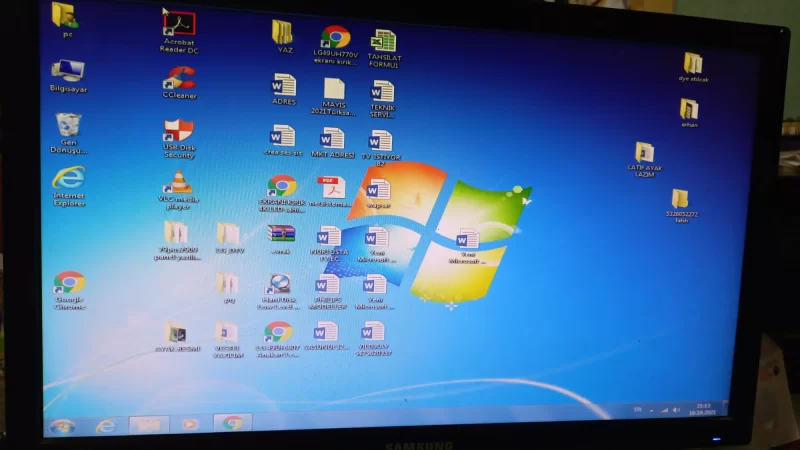Open the 5326052272 fatih folder
800x450 pixels.
click(x=681, y=206)
